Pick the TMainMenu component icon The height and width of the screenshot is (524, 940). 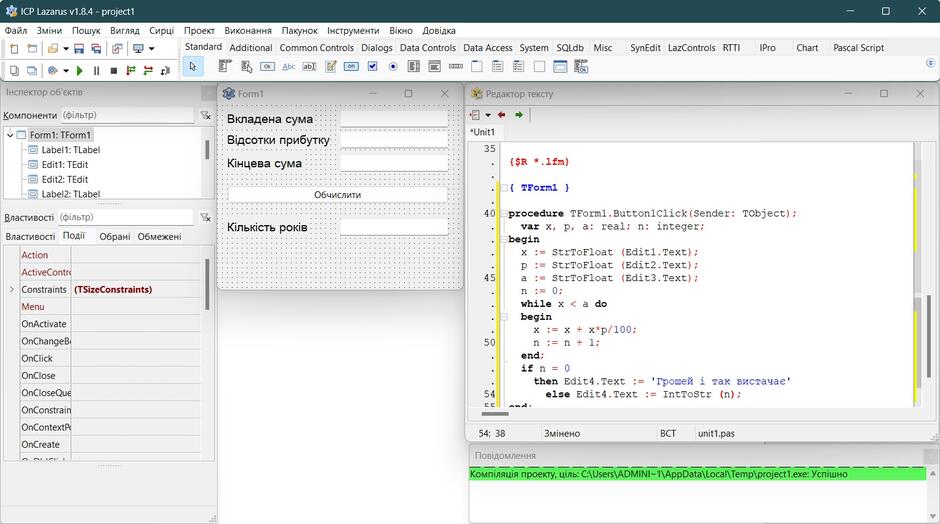(225, 67)
